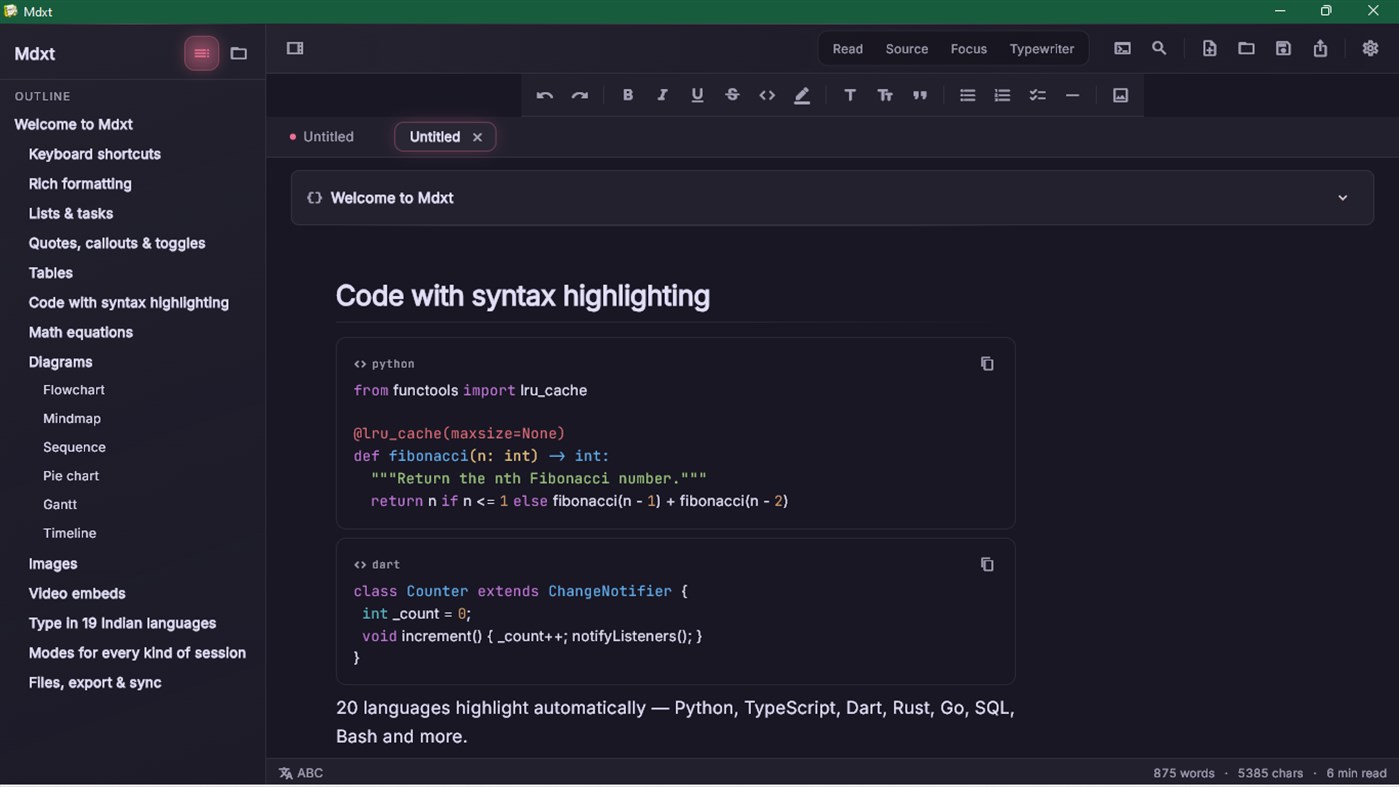
Task: Toggle the outline view in sidebar
Action: [201, 54]
